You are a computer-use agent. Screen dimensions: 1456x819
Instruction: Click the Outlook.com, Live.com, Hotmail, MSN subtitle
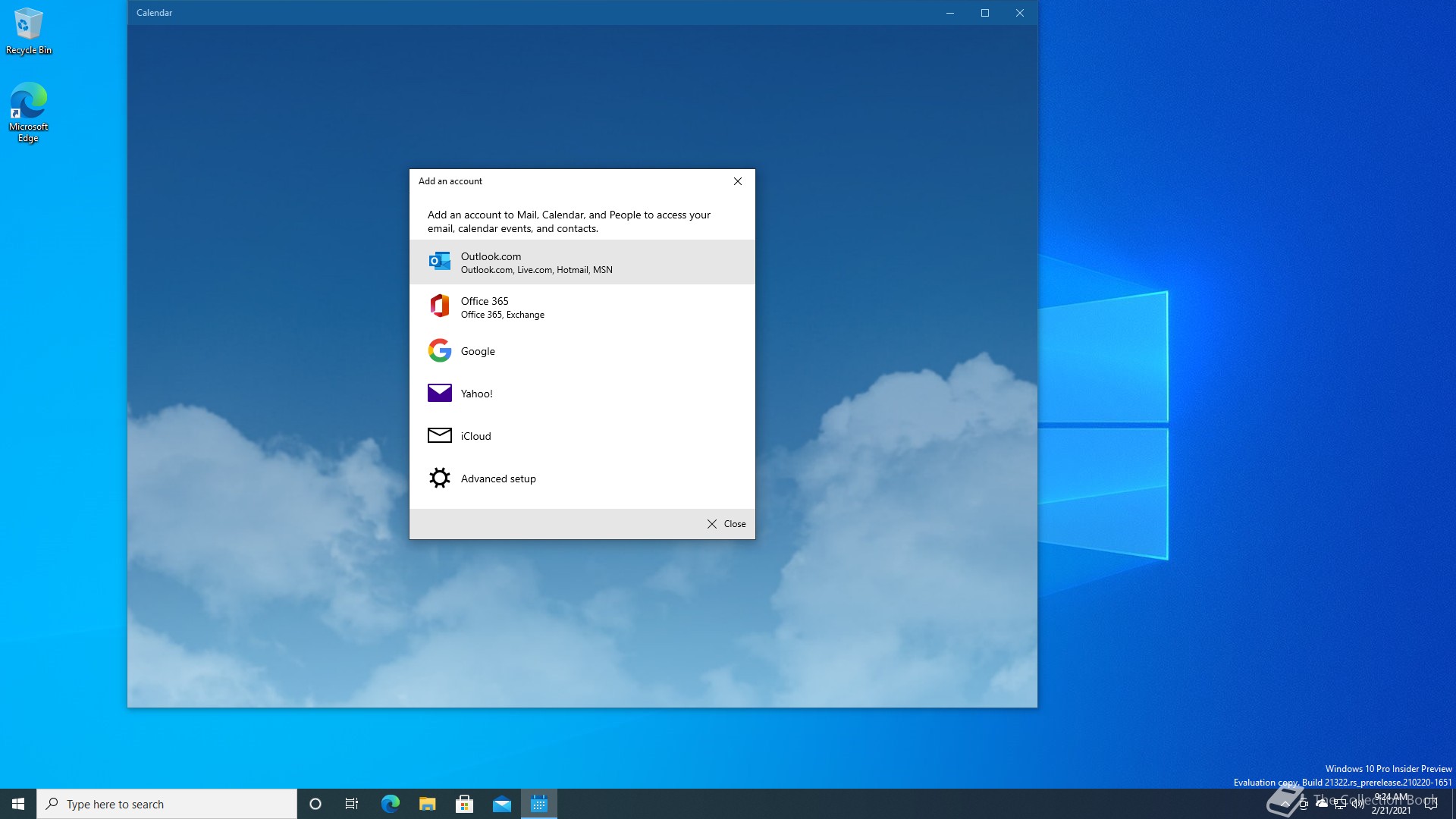pos(537,270)
